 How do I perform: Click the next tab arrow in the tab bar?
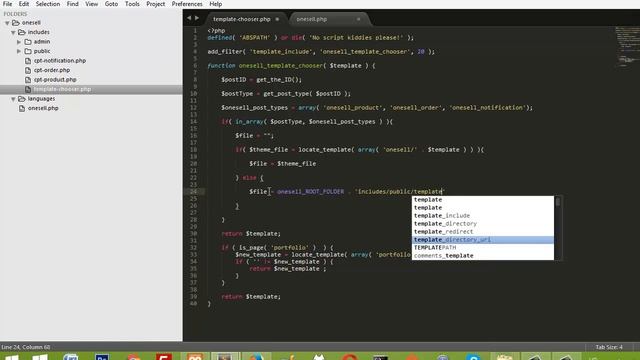(x=197, y=18)
